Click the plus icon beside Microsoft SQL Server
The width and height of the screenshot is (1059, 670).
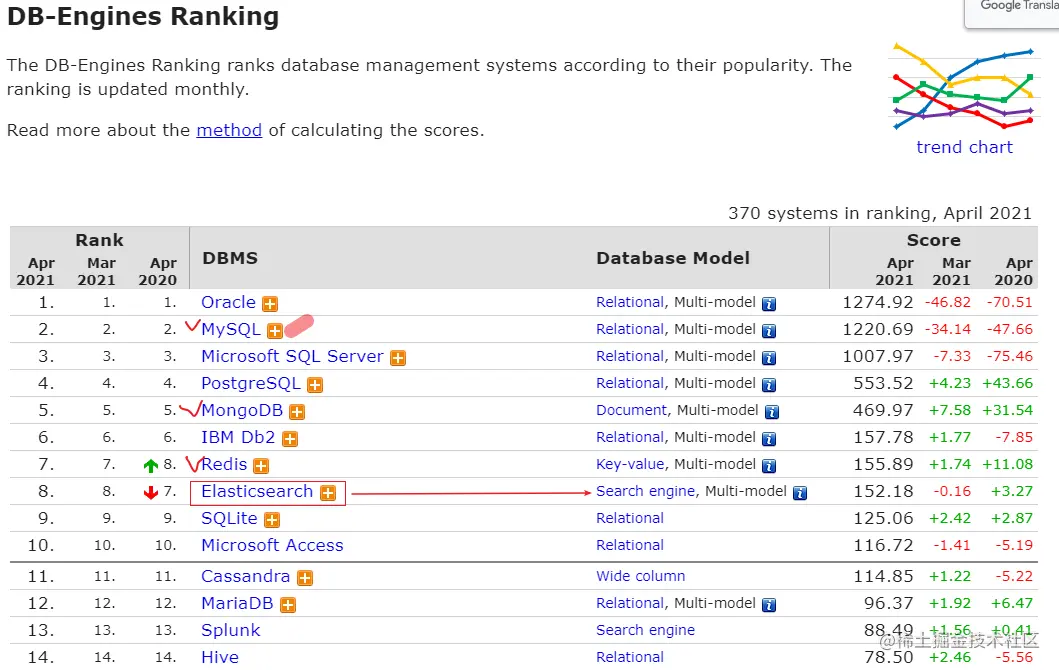pyautogui.click(x=398, y=358)
